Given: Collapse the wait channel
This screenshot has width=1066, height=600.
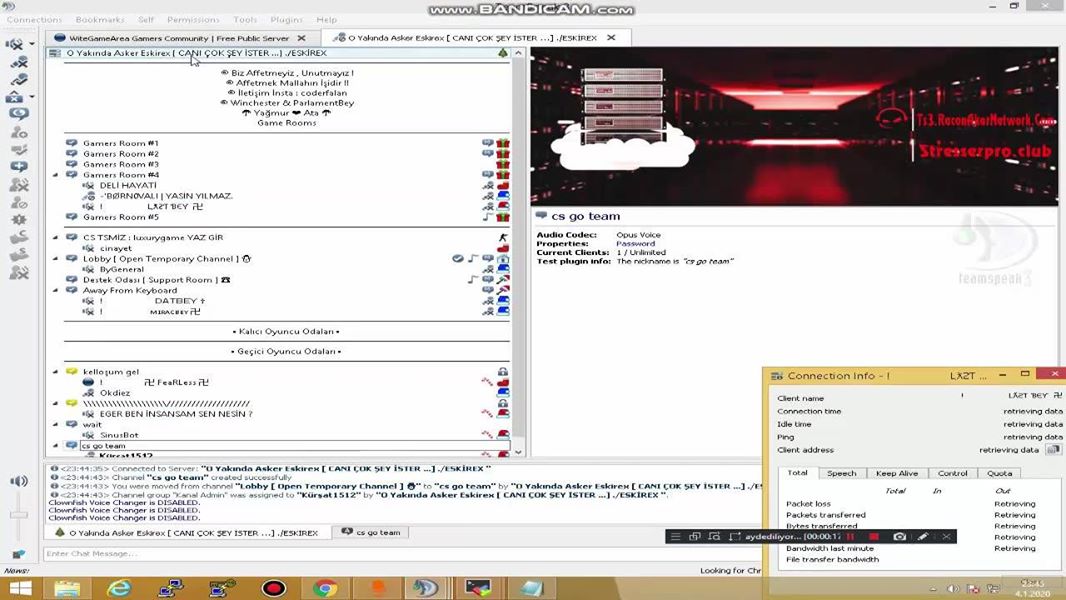Looking at the screenshot, I should (x=56, y=424).
